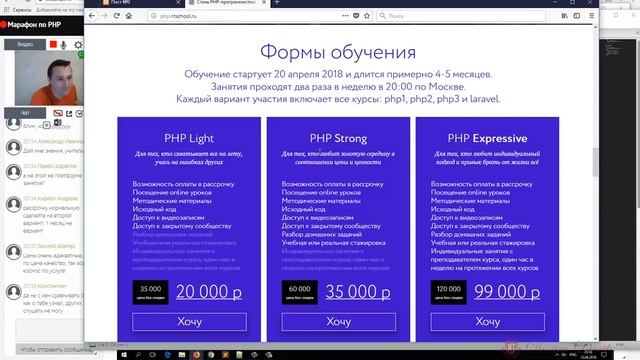640x360 pixels.
Task: Click the old price badge 35 000
Action: tap(150, 292)
